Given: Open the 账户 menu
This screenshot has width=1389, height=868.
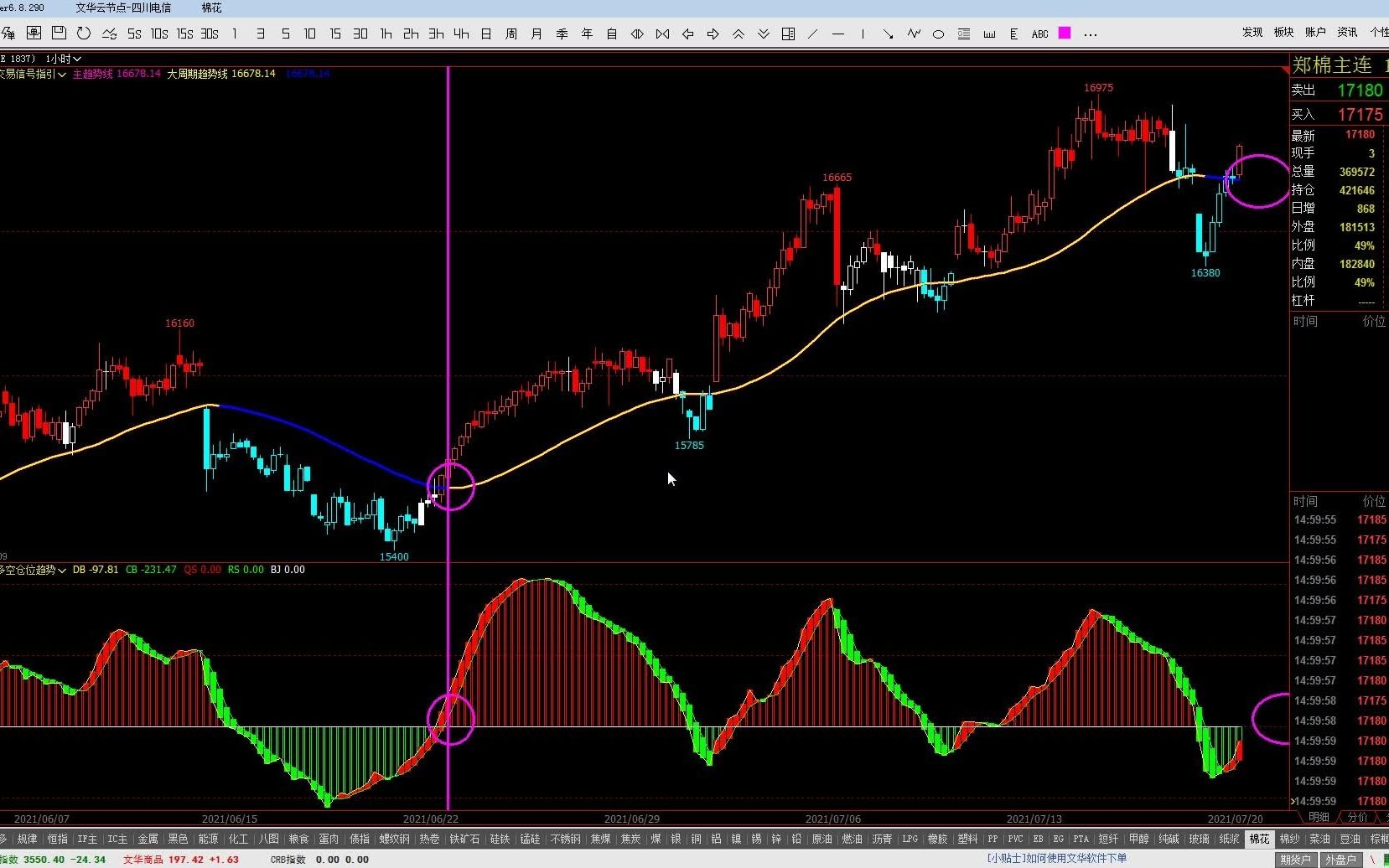Looking at the screenshot, I should coord(1315,32).
